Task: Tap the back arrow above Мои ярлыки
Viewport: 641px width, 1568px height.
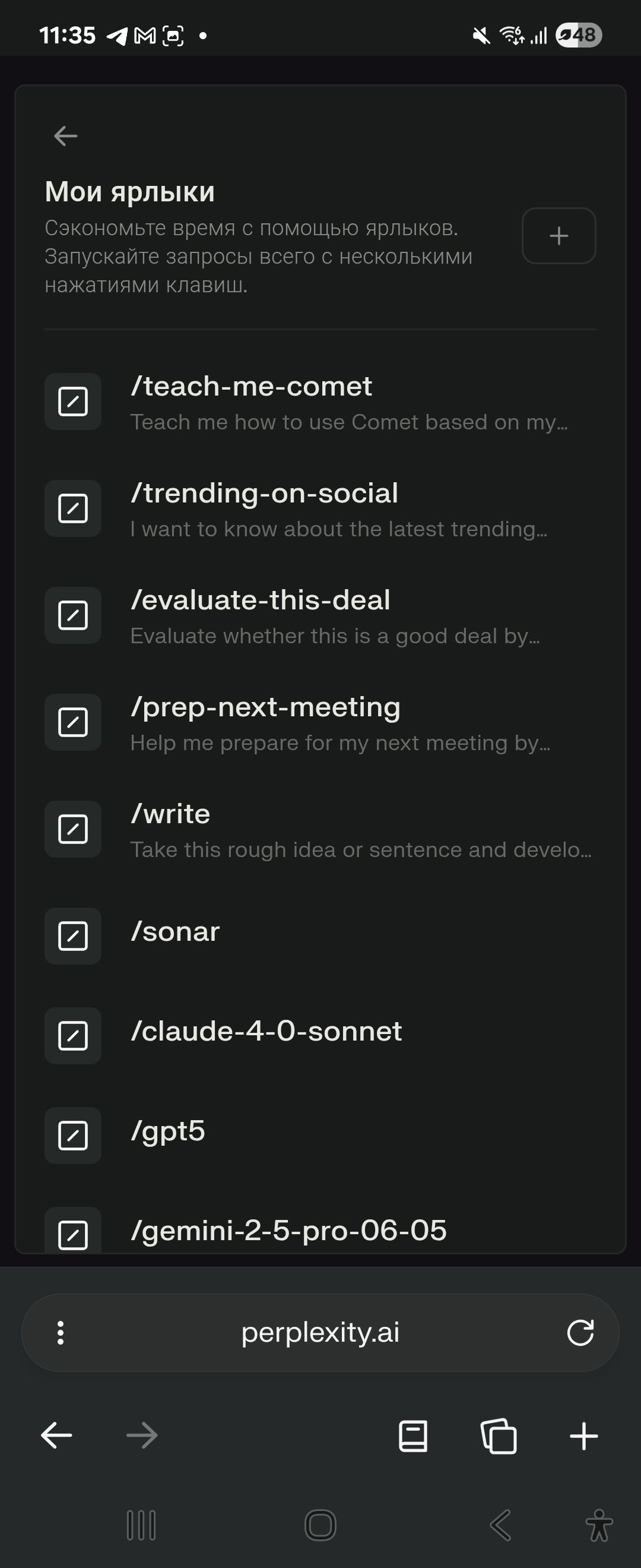Action: pos(66,136)
